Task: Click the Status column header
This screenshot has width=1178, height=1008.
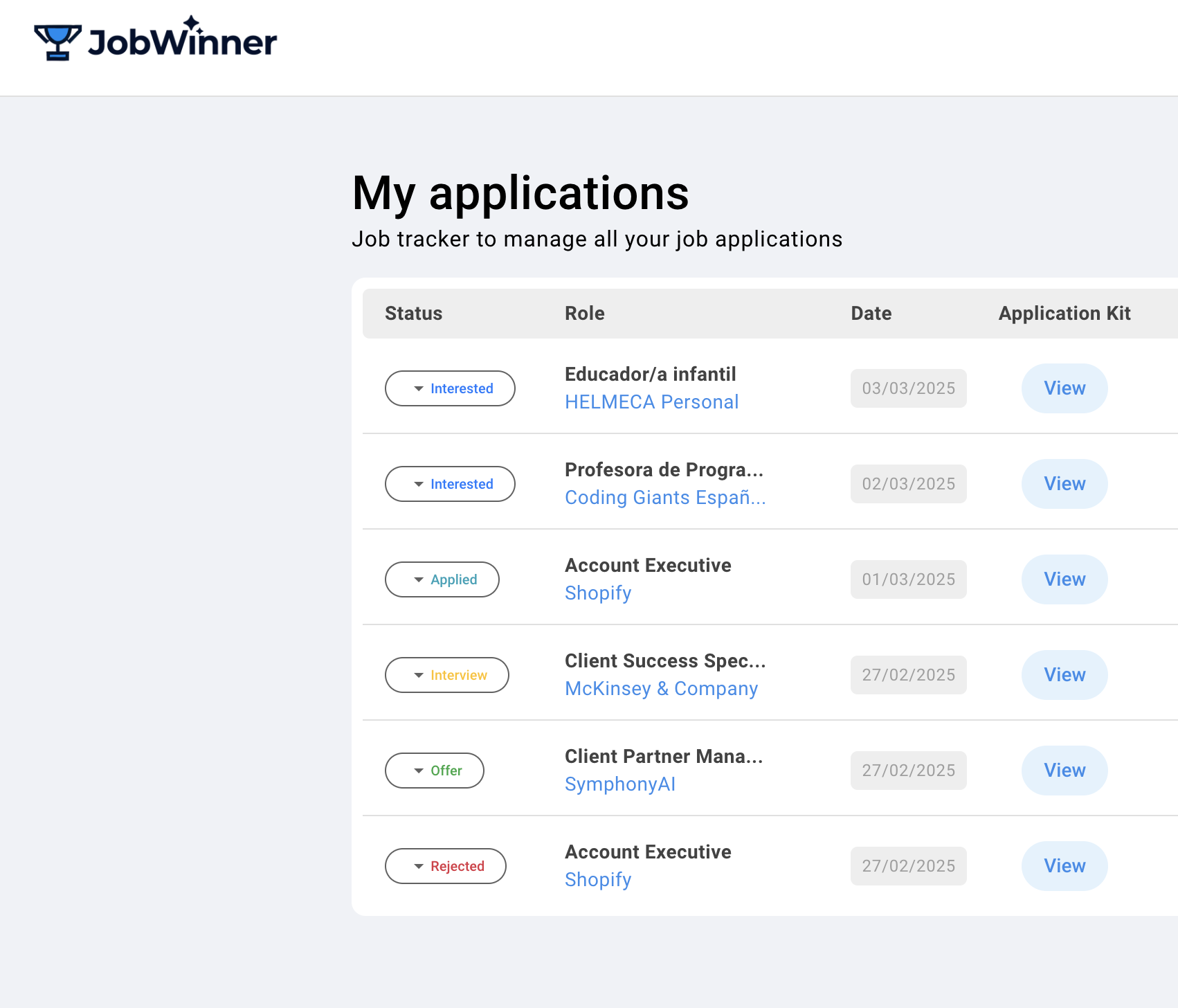Action: click(413, 314)
